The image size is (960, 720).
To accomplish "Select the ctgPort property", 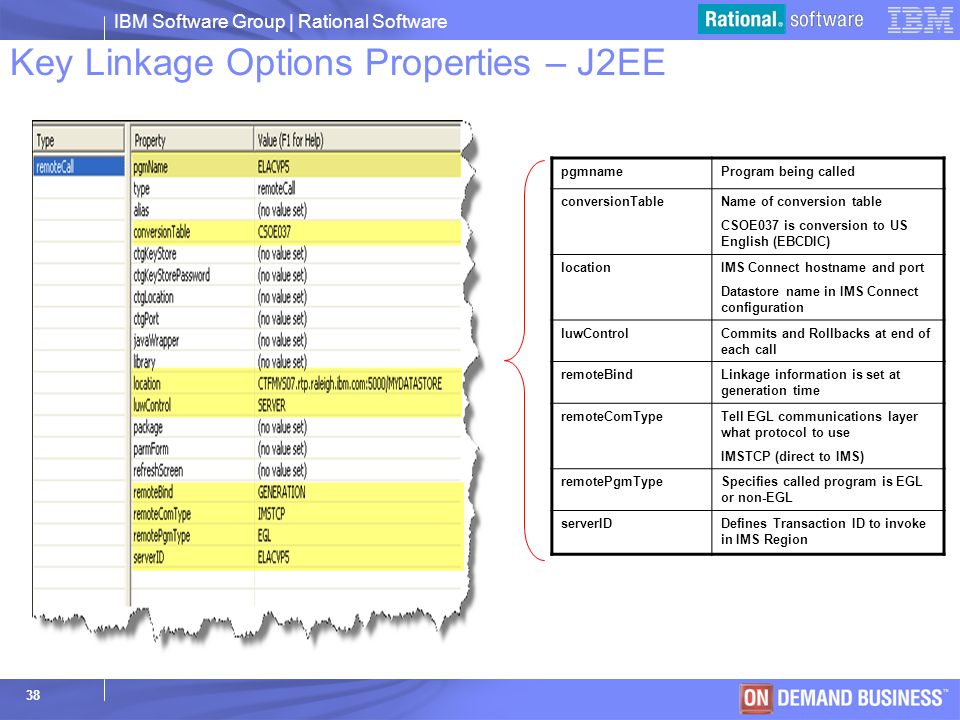I will click(146, 318).
